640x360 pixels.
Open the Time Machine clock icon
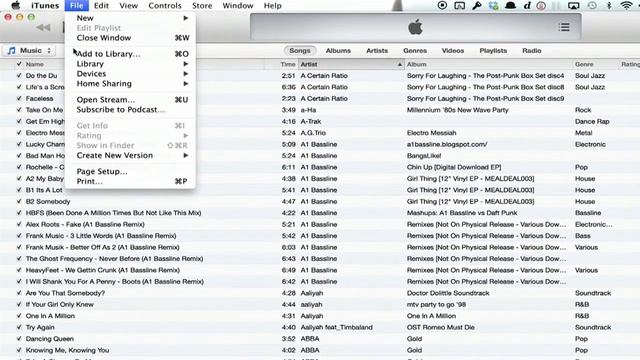[x=592, y=5]
